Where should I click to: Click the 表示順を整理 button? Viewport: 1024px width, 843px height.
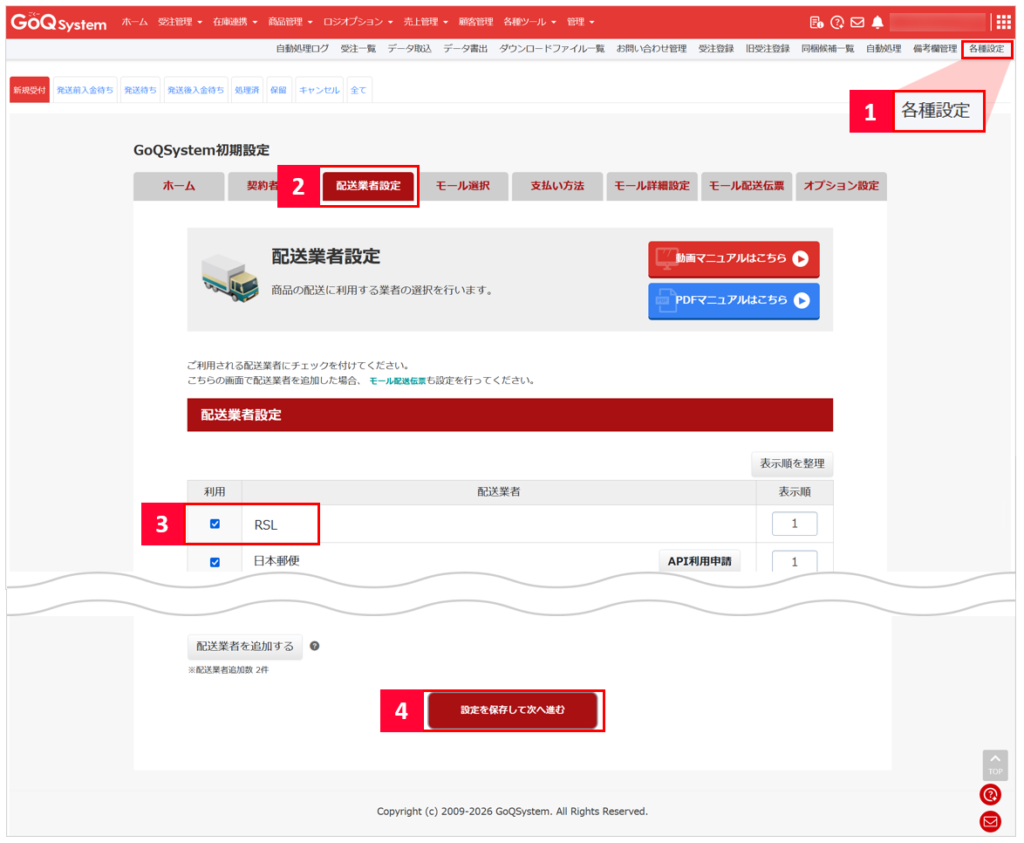pos(792,464)
